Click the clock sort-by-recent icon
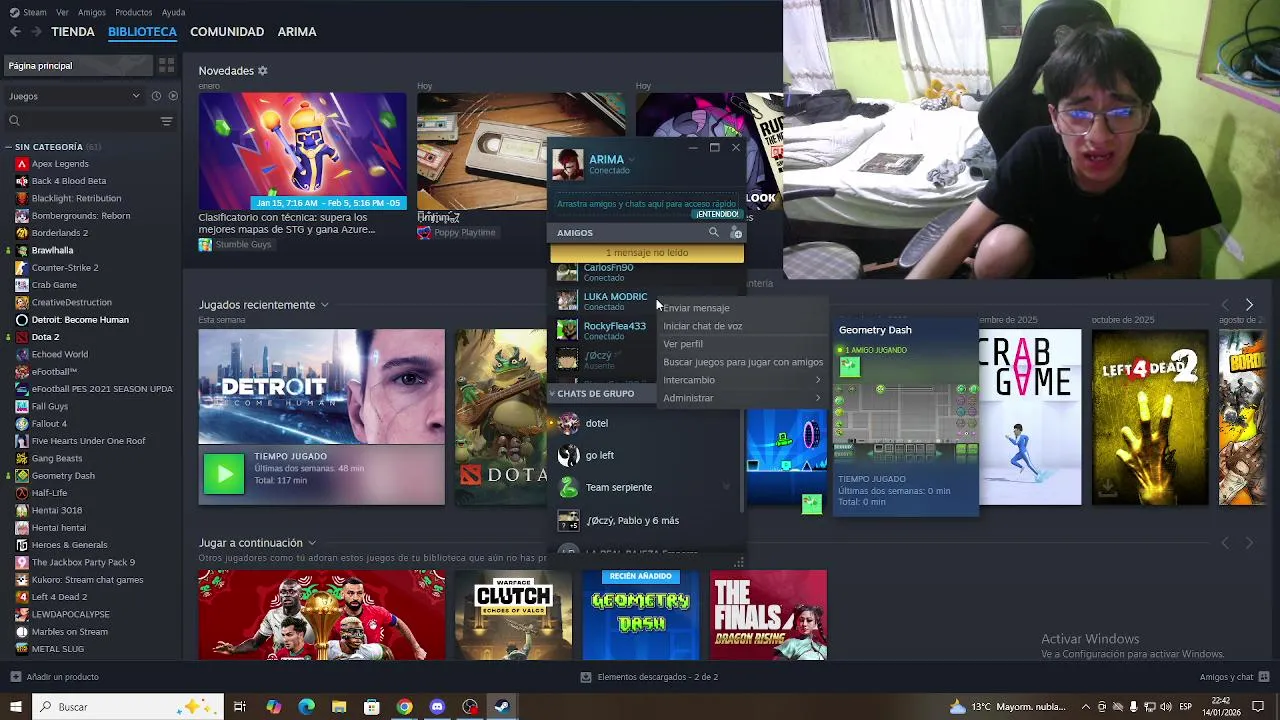The image size is (1280, 720). tap(156, 96)
